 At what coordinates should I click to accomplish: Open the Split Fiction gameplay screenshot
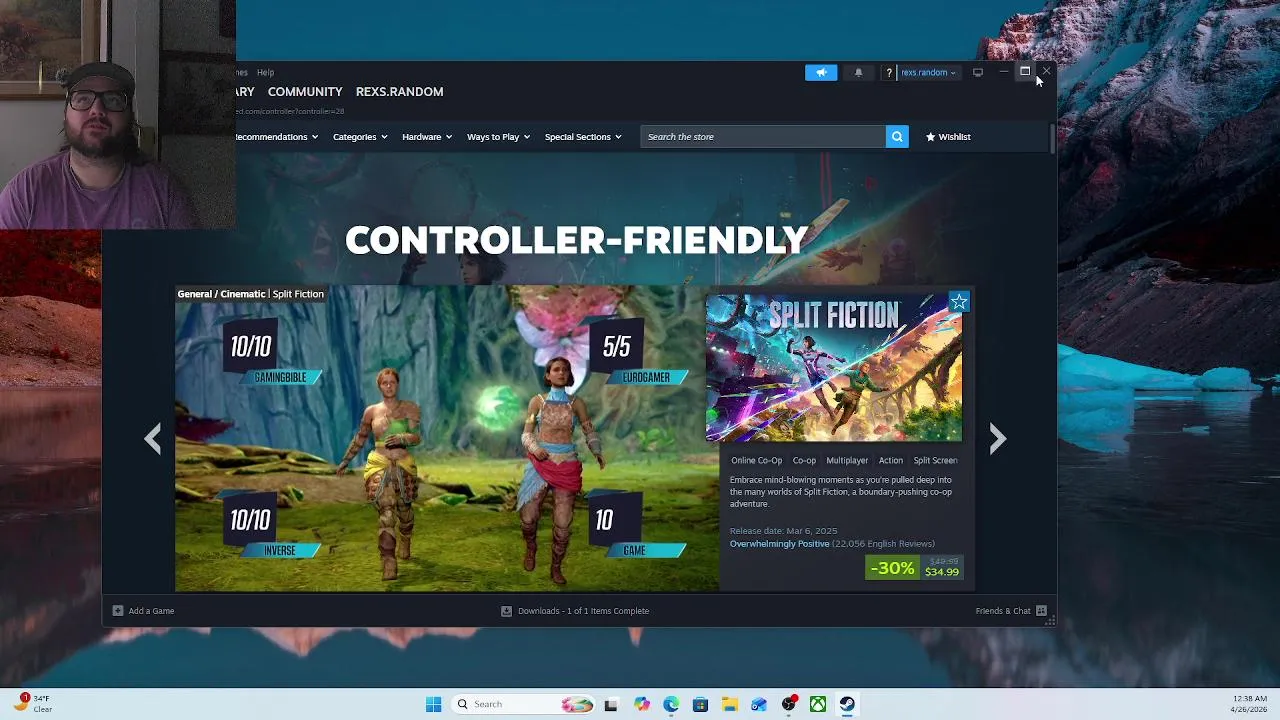[447, 438]
